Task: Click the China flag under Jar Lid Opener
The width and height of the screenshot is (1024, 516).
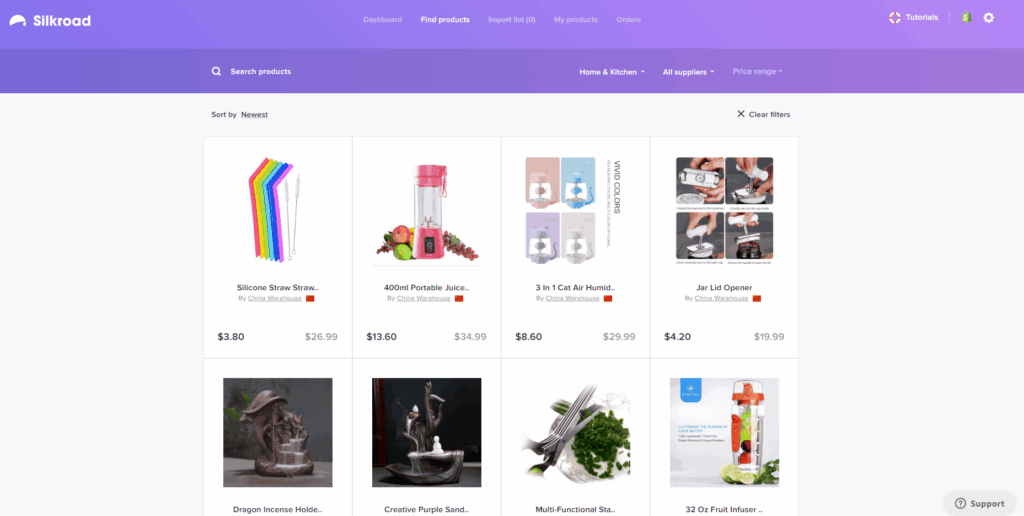Action: [x=757, y=298]
